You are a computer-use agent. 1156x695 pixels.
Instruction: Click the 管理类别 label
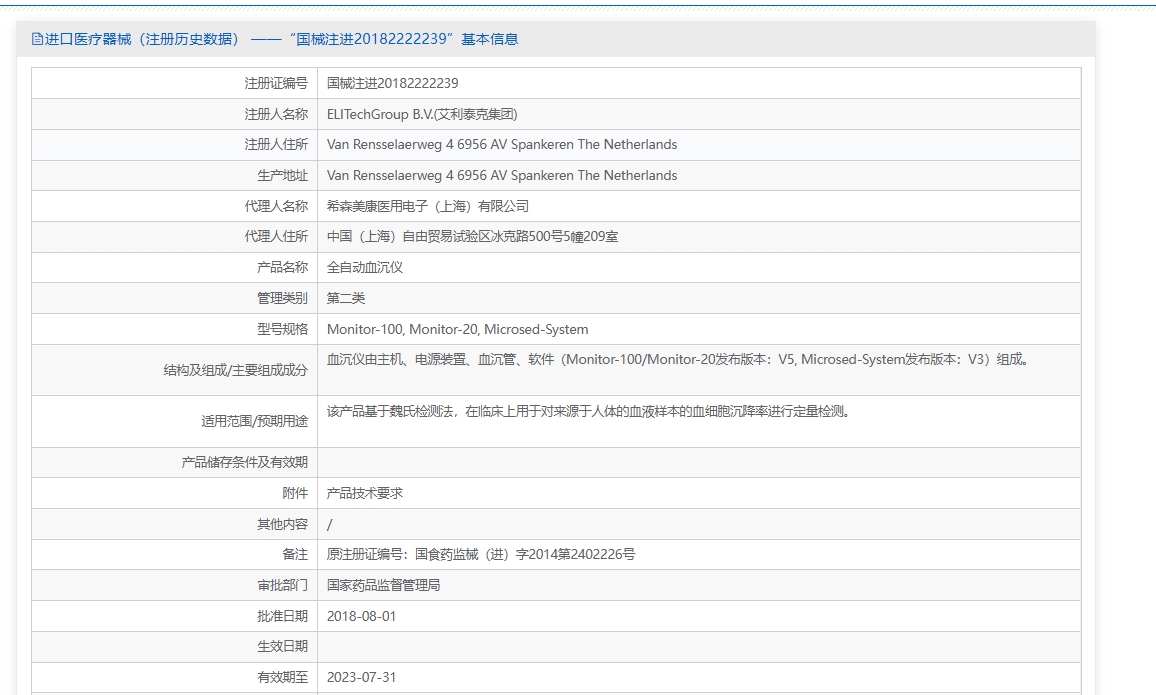(x=282, y=298)
